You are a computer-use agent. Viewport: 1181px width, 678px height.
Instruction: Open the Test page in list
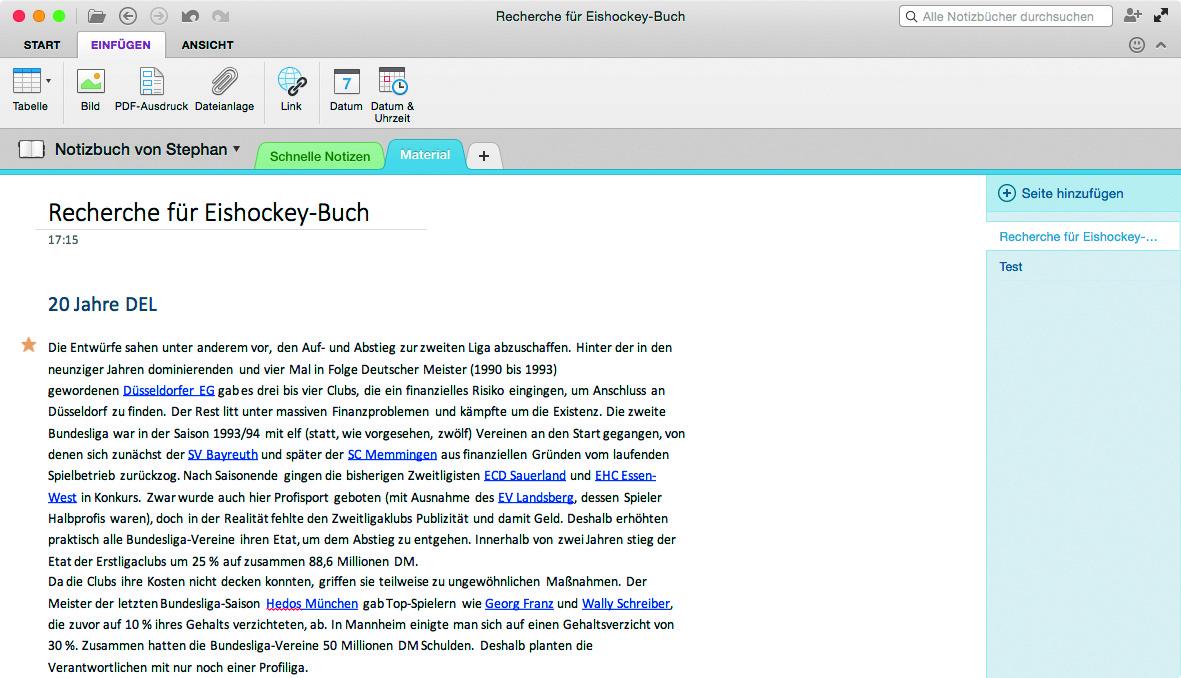(x=1082, y=267)
